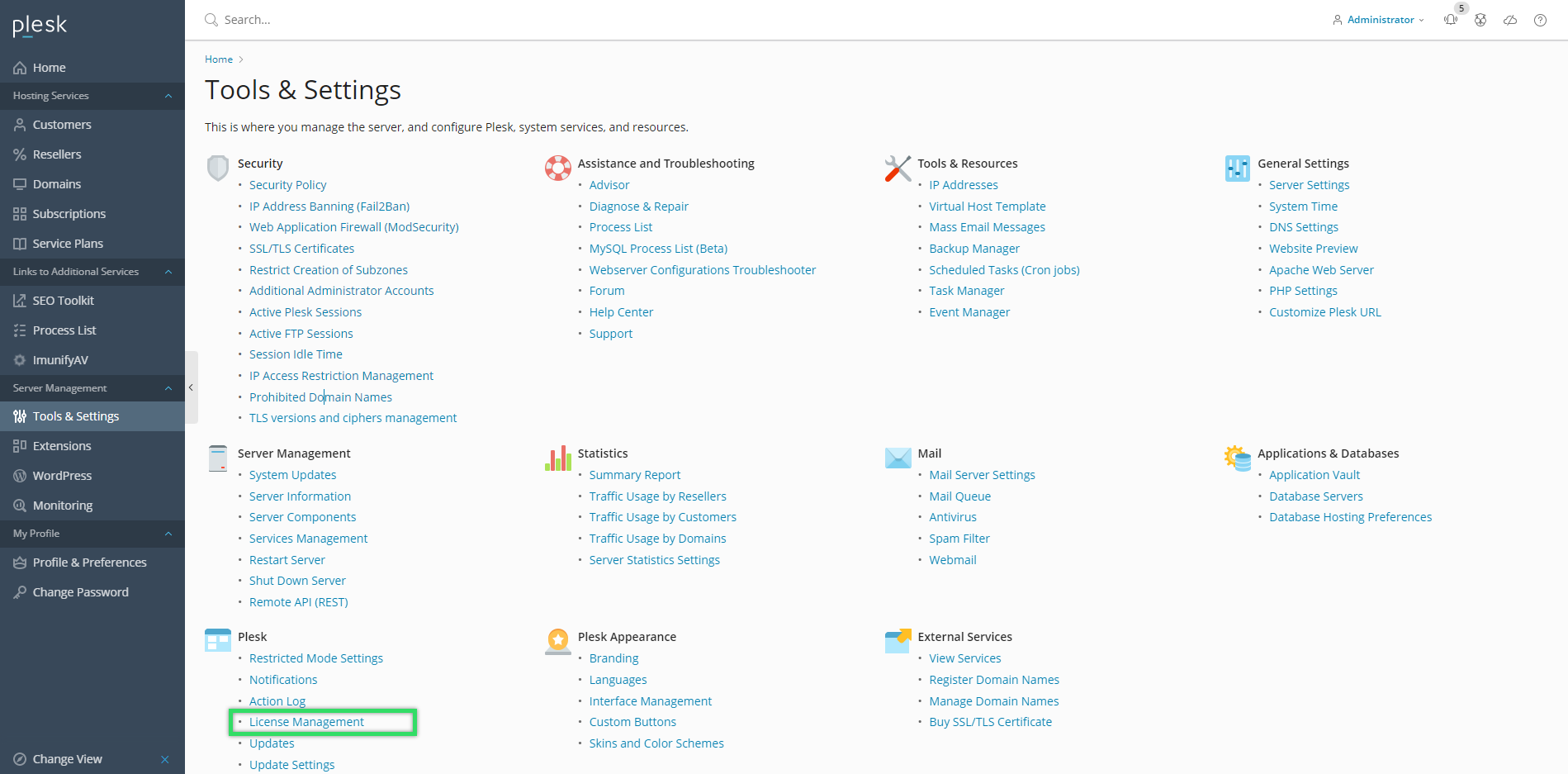Collapse the Hosting Services group

pos(168,96)
